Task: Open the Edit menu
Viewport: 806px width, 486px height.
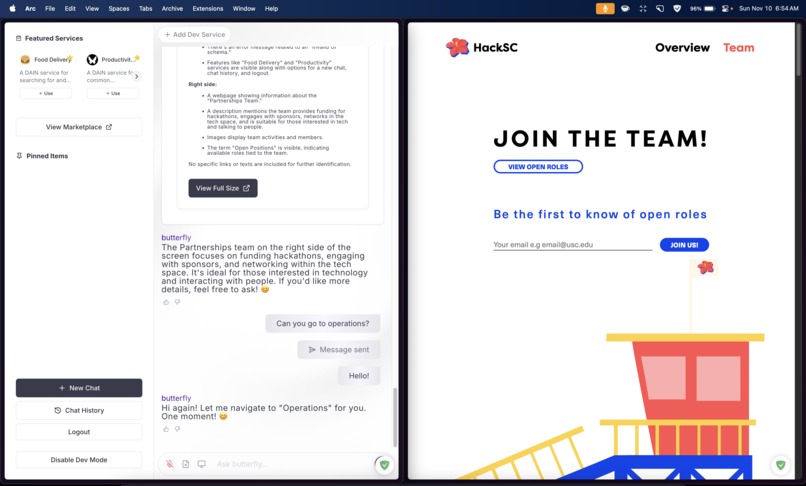Action: [x=70, y=9]
